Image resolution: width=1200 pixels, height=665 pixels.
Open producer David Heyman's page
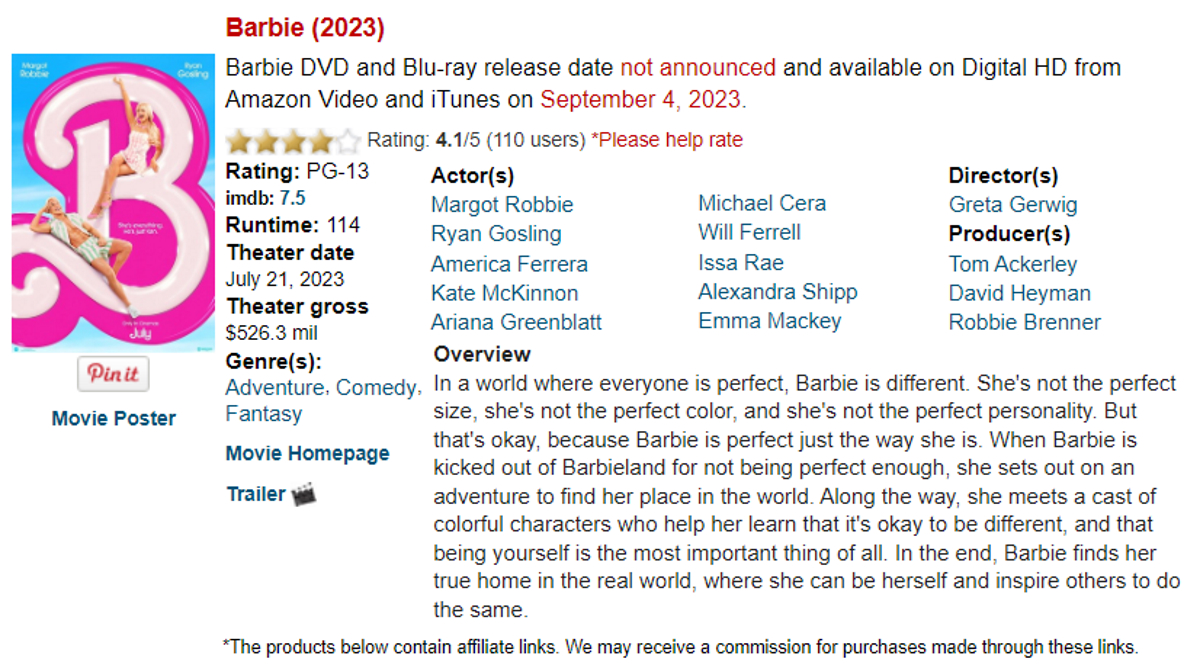point(1019,293)
